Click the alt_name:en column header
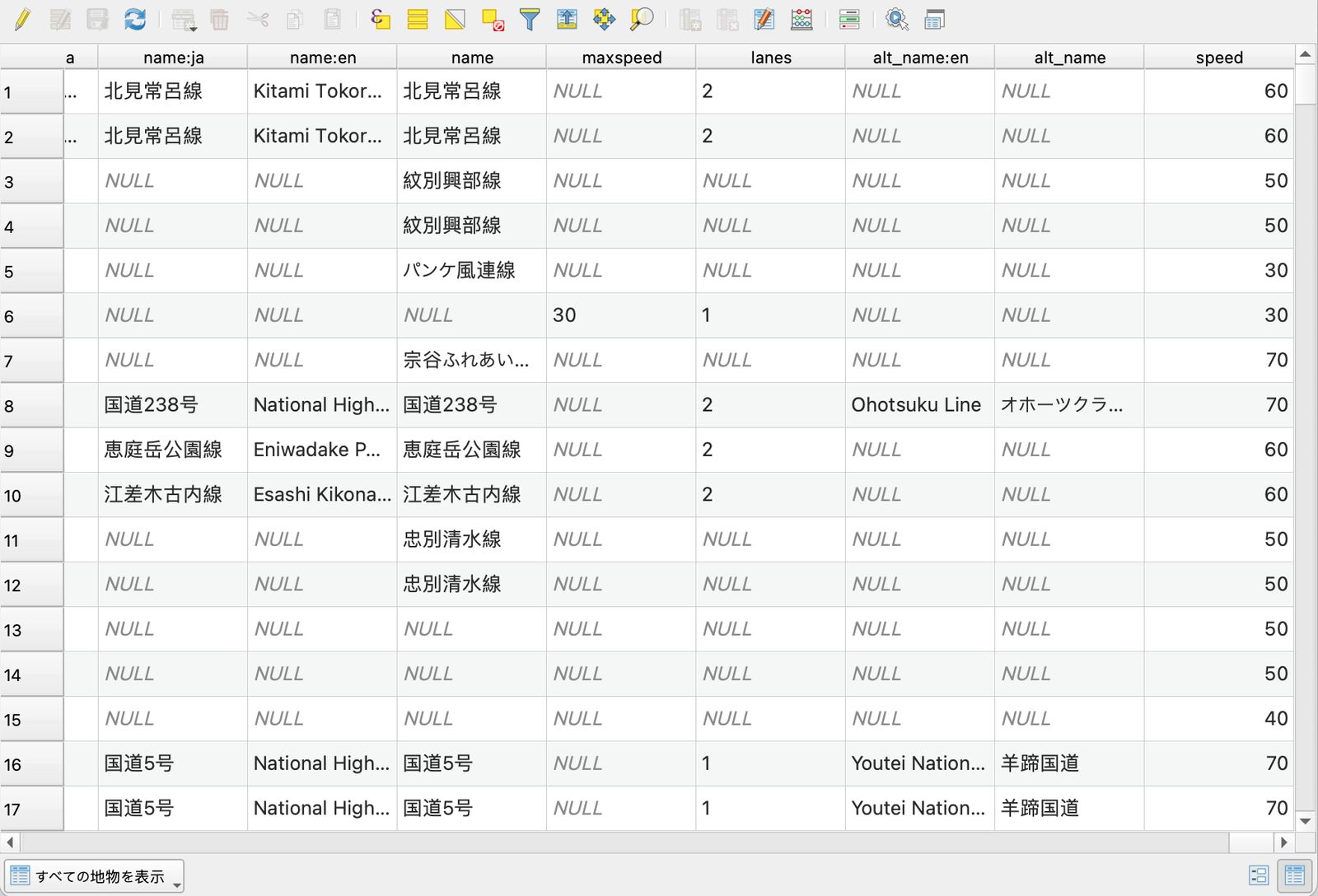The image size is (1318, 896). [x=920, y=58]
